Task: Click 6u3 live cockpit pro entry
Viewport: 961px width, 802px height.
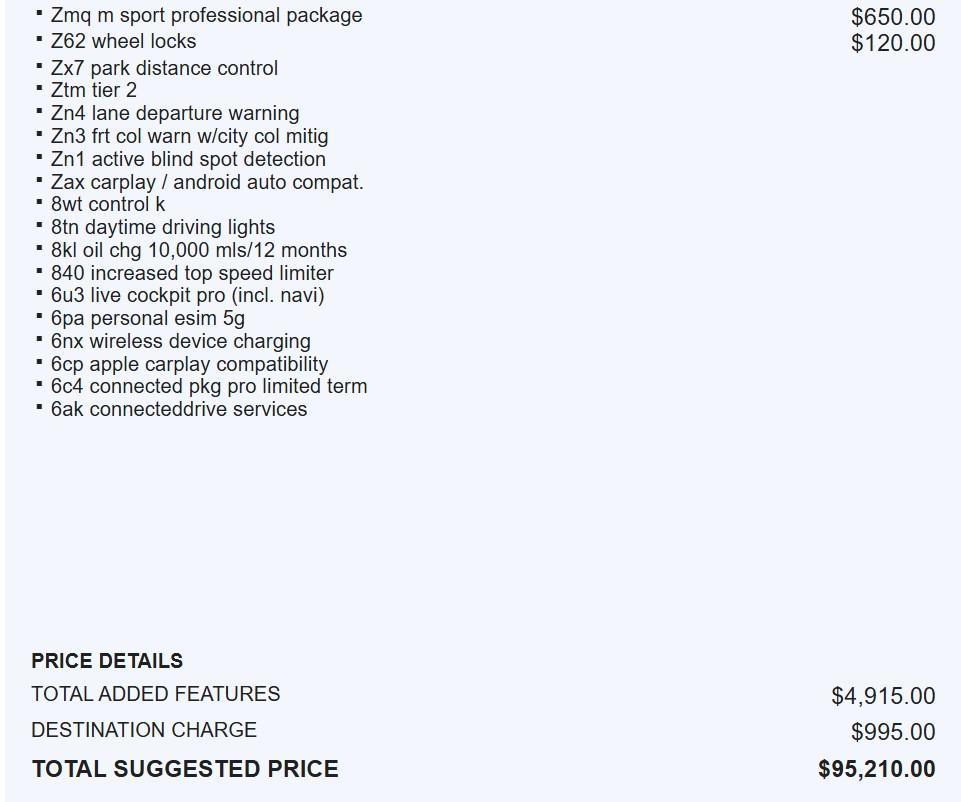Action: tap(188, 295)
